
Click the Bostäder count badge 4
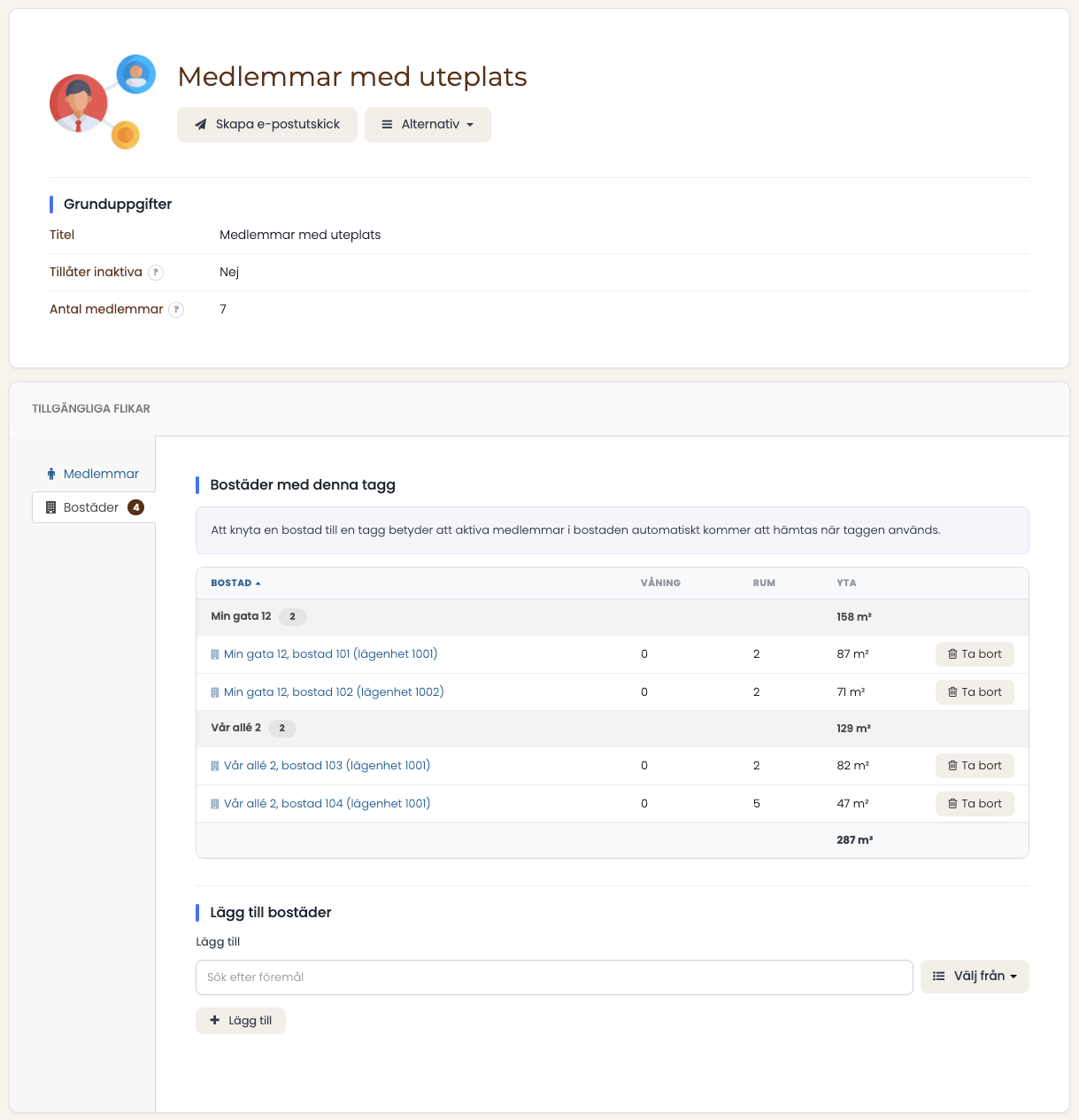pyautogui.click(x=135, y=507)
